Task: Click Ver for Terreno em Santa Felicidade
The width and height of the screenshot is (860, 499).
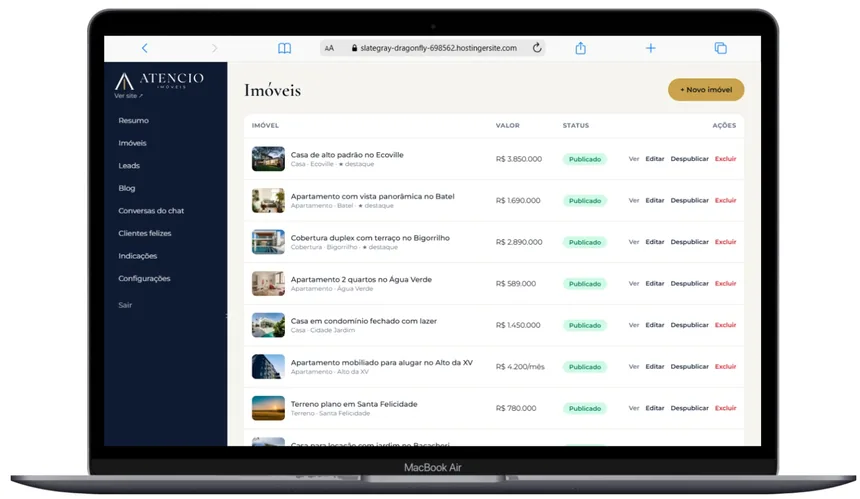Action: [633, 409]
